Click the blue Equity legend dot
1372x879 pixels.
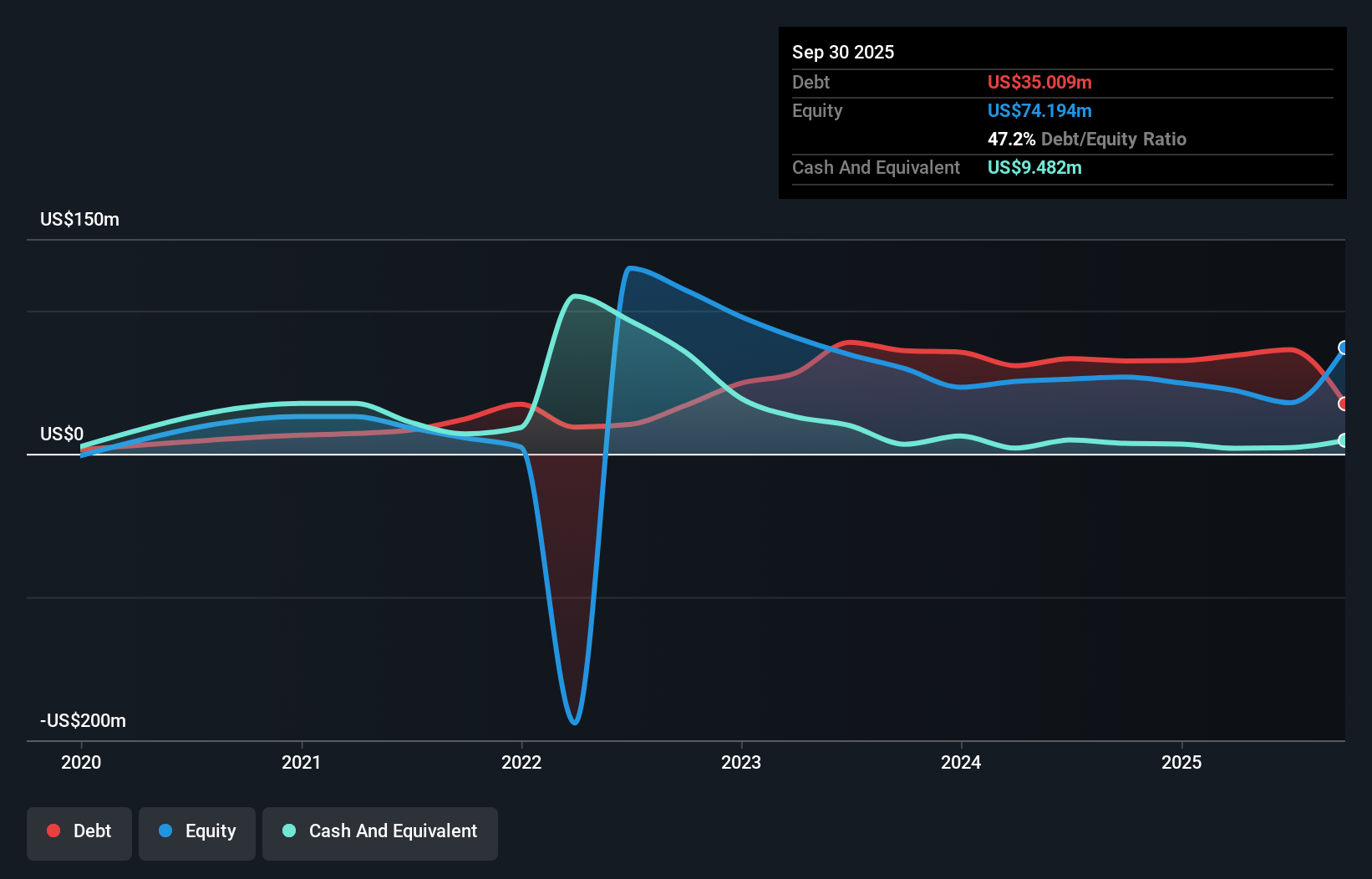coord(165,831)
